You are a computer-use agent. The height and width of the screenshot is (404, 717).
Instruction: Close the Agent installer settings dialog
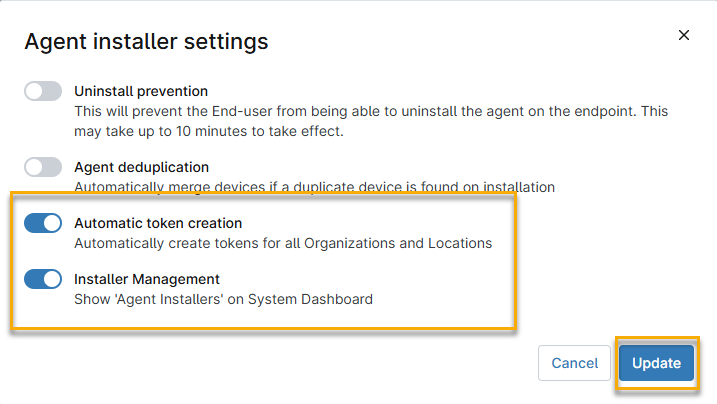pyautogui.click(x=684, y=35)
